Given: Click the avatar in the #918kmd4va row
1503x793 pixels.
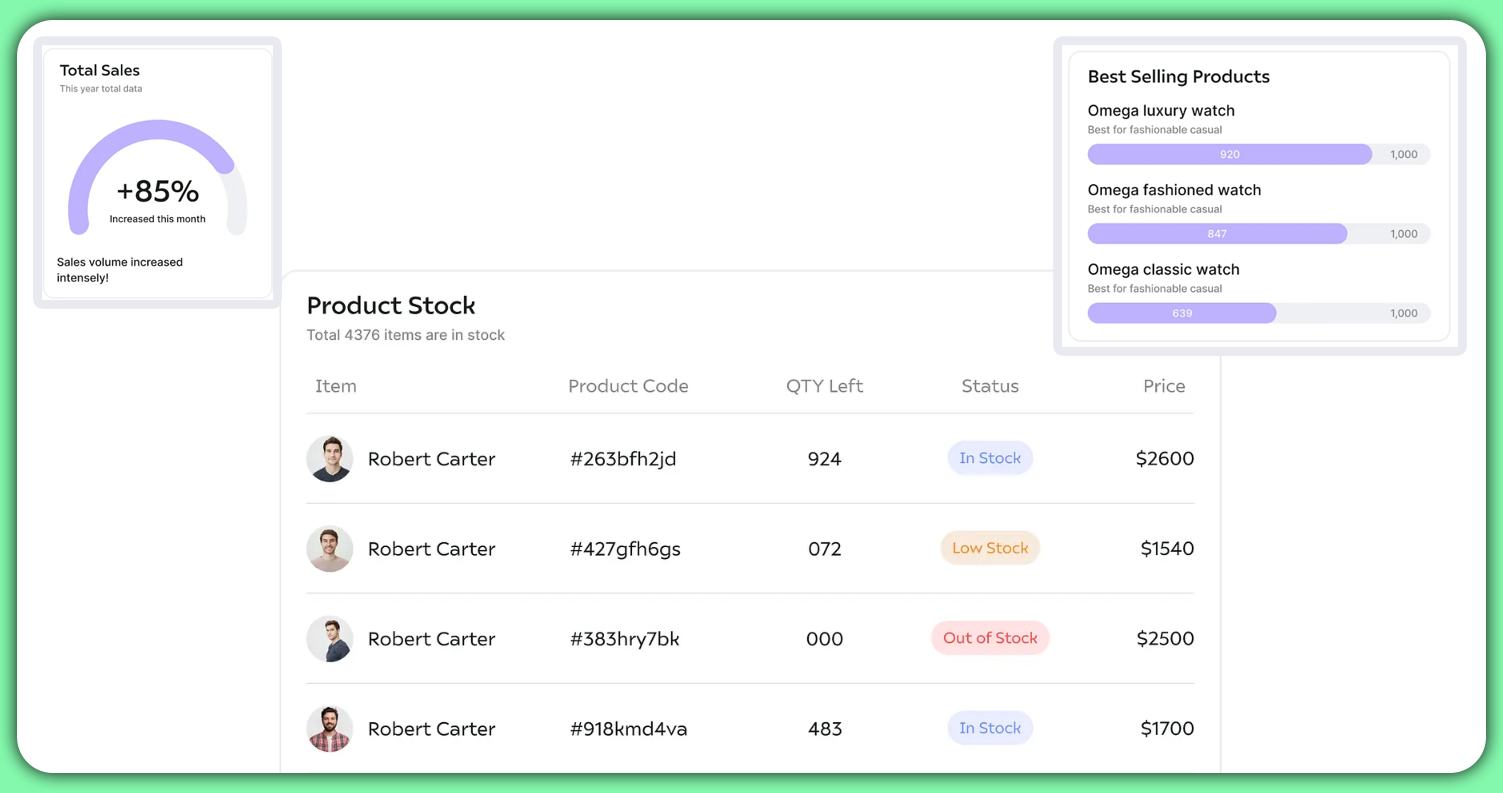Looking at the screenshot, I should [329, 729].
